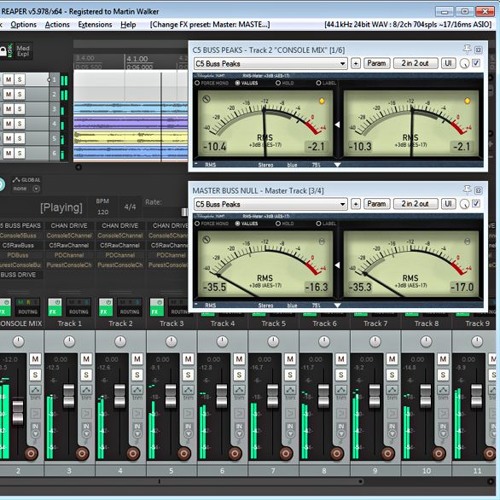Select FORCE MONO radio in C5 BUSS PEAKS meter
This screenshot has width=500, height=500.
click(197, 83)
